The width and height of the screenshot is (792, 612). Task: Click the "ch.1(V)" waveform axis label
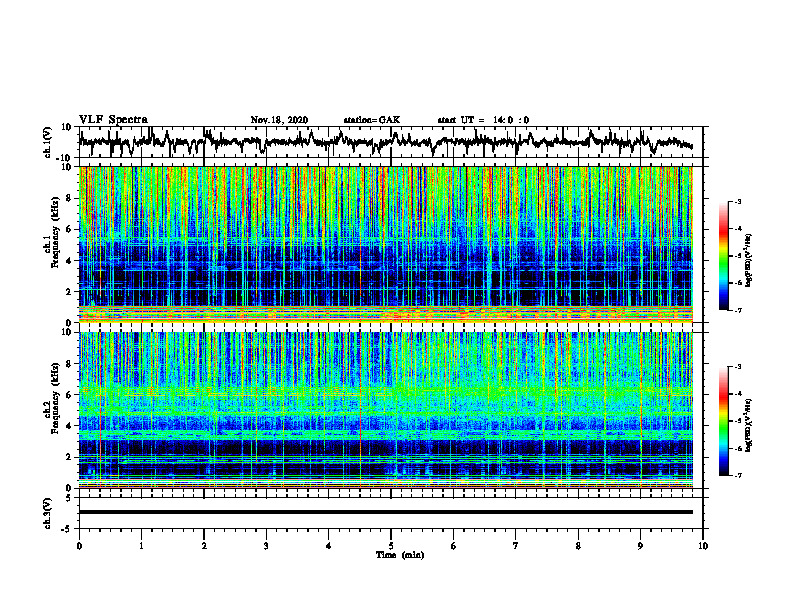pos(48,142)
